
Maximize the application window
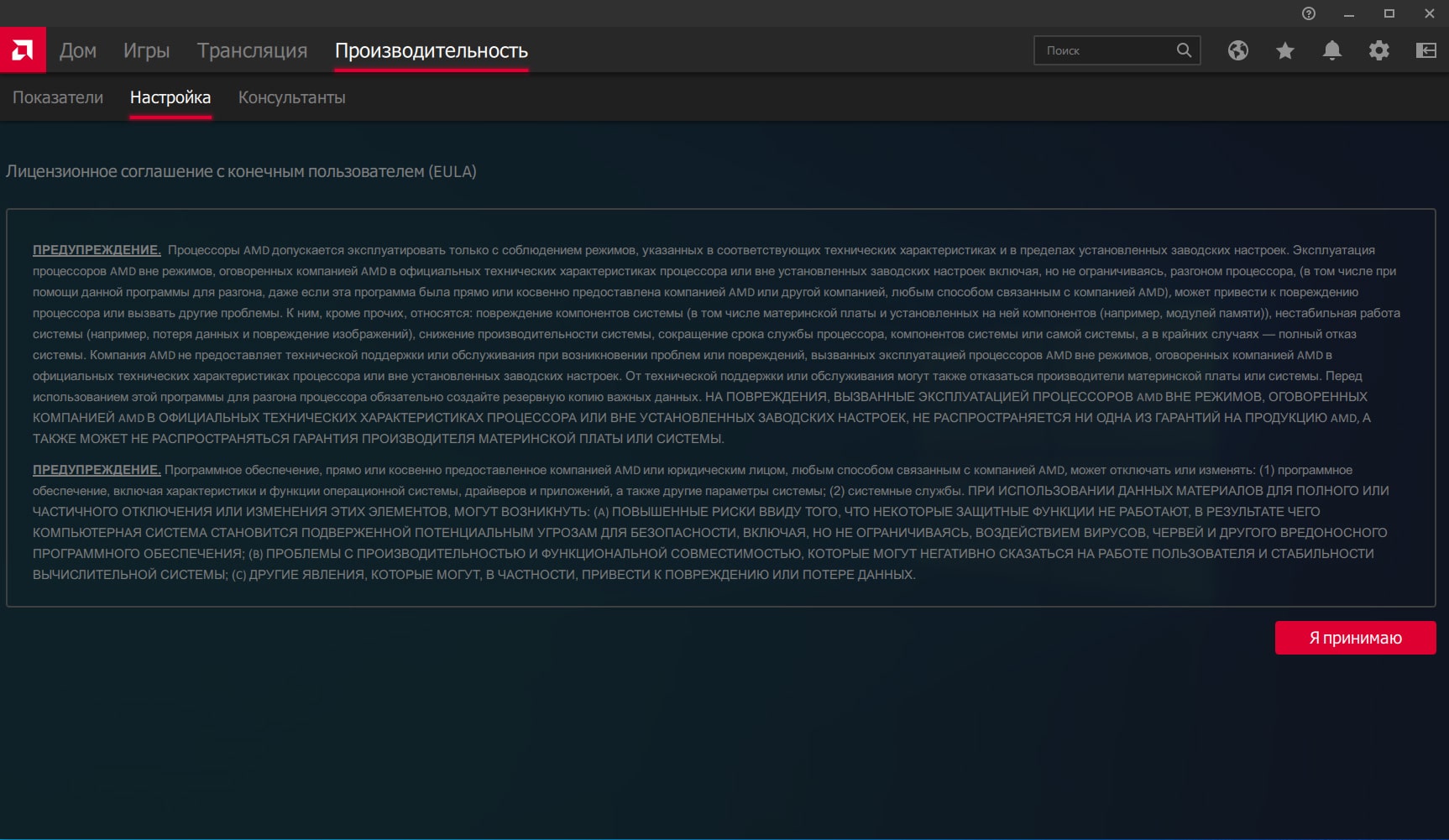click(x=1389, y=13)
